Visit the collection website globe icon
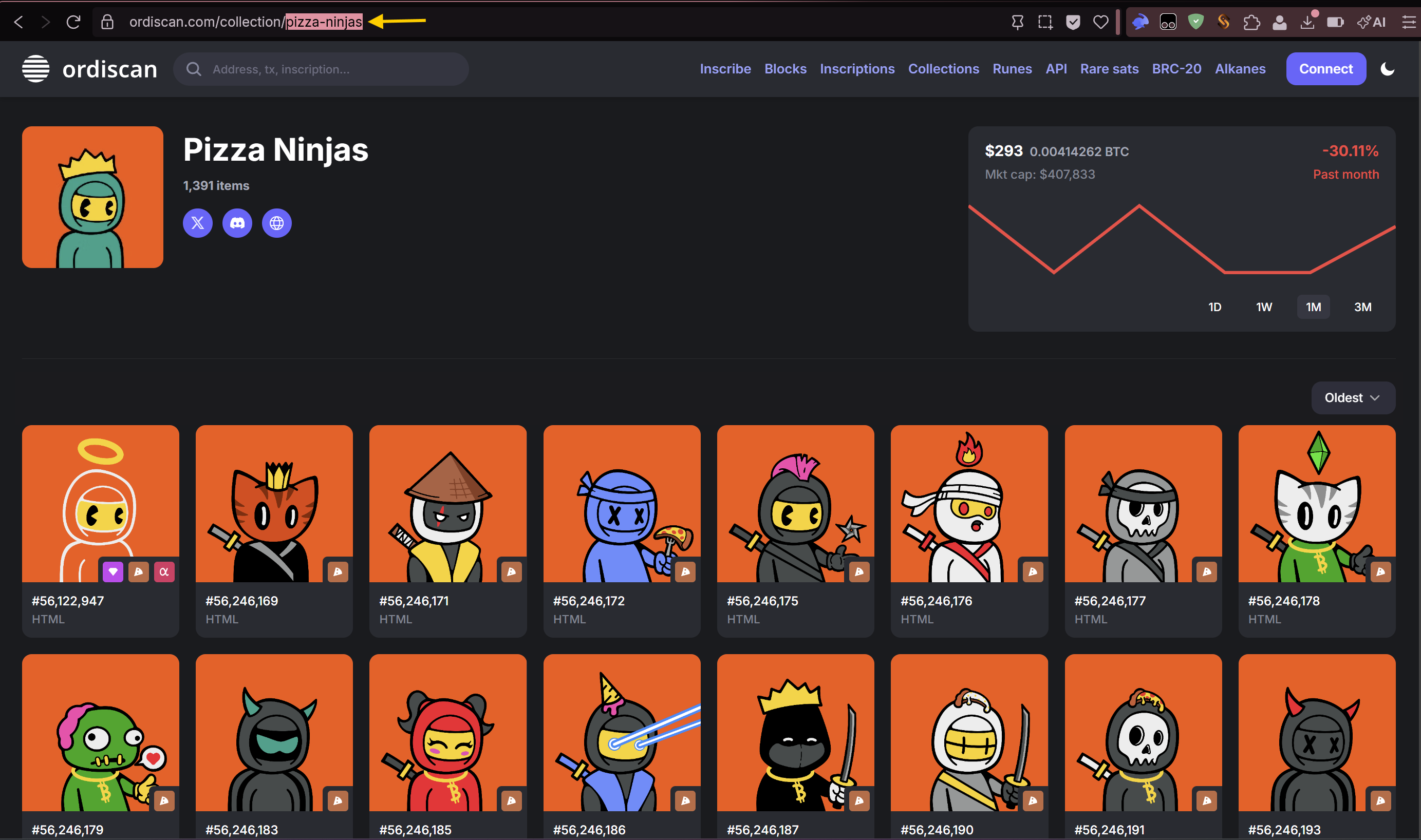Viewport: 1421px width, 840px height. click(276, 223)
